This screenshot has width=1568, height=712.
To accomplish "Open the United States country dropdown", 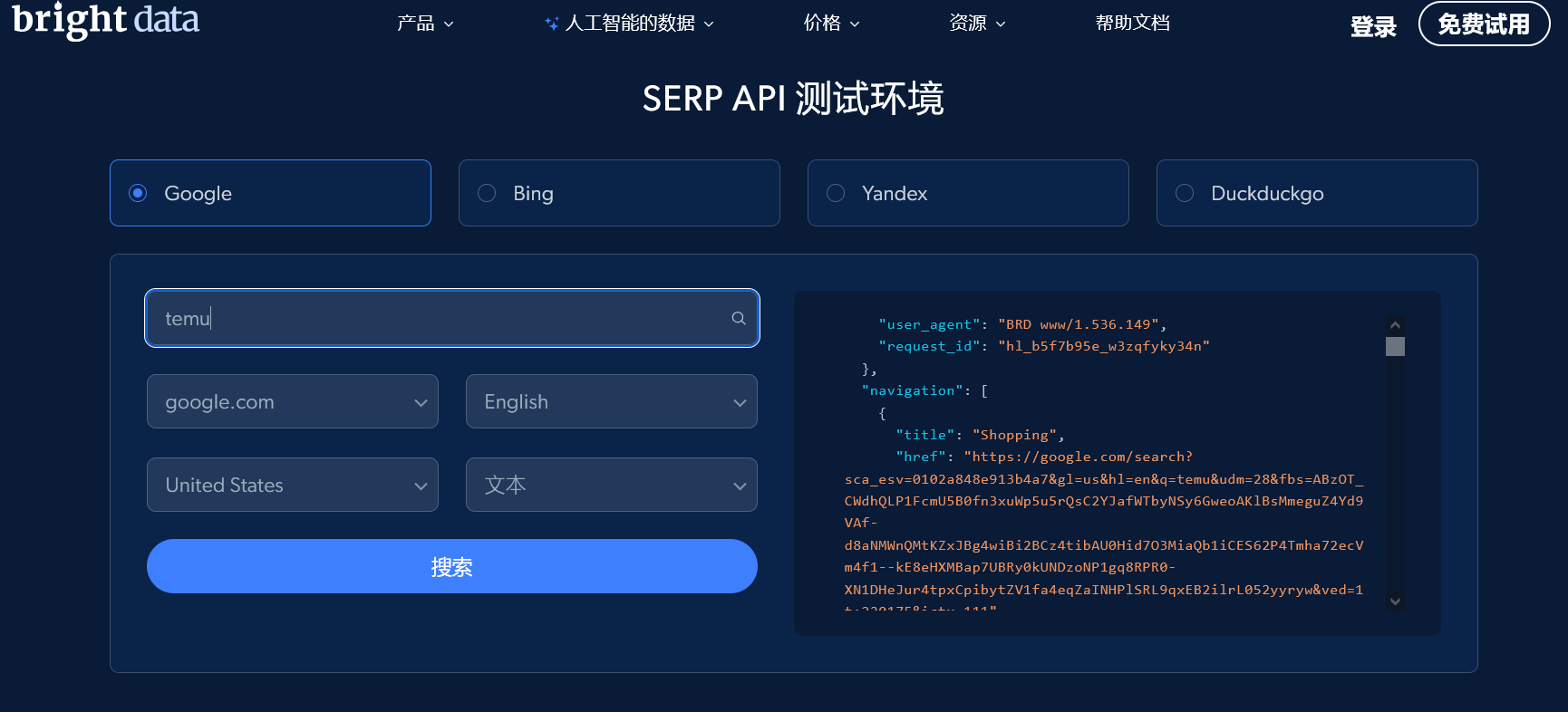I will point(293,485).
